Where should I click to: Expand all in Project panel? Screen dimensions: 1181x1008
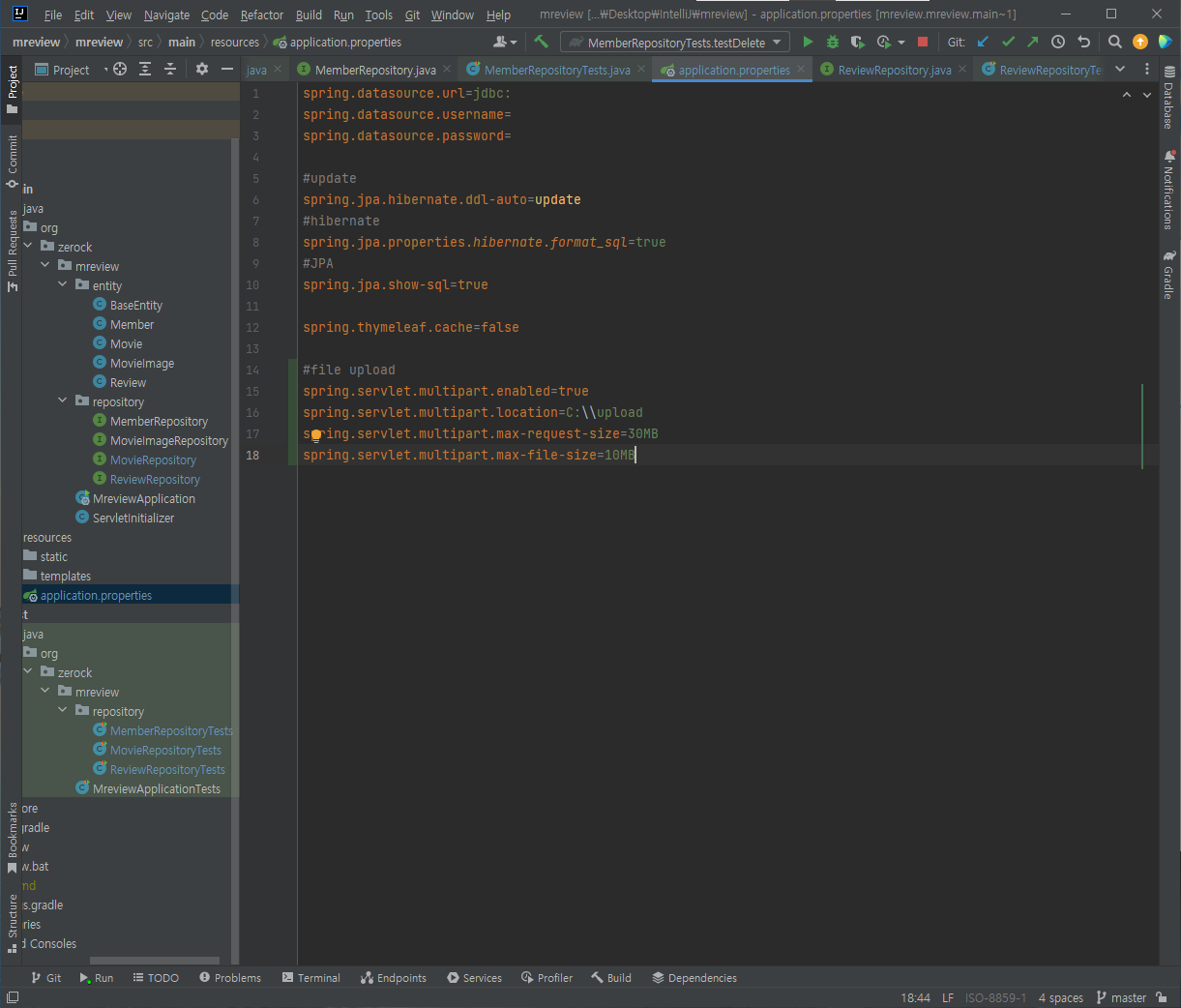coord(145,69)
